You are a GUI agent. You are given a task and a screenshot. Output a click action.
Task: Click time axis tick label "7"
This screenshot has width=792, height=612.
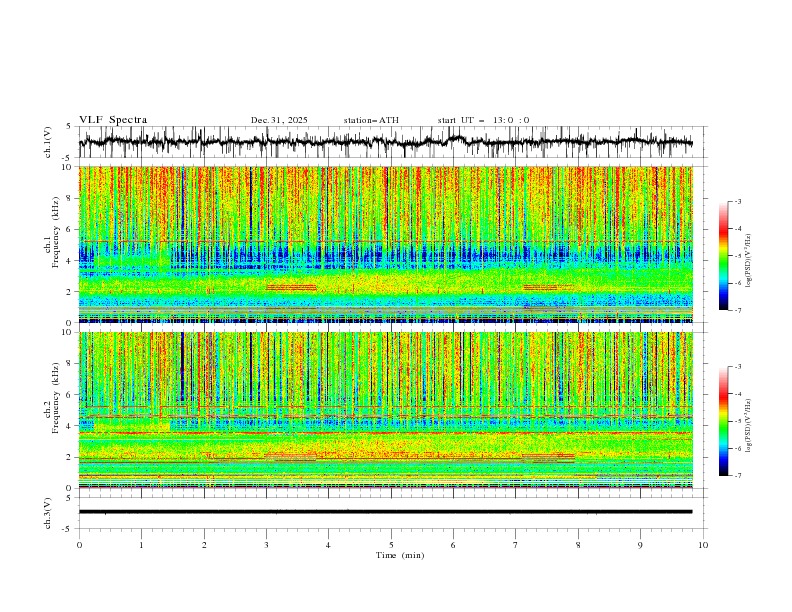coord(515,545)
